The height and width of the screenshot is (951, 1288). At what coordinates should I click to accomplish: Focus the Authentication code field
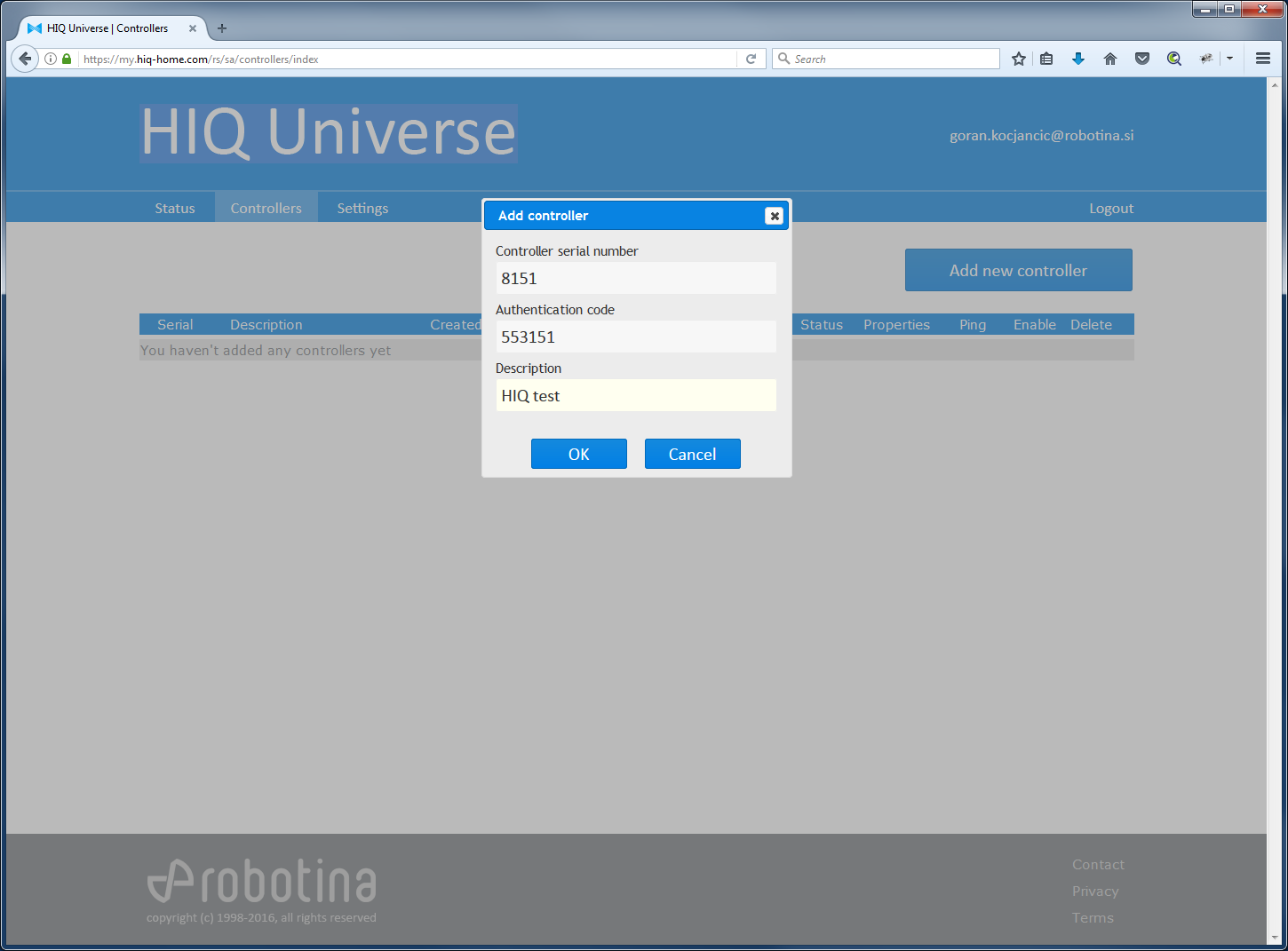pos(636,337)
